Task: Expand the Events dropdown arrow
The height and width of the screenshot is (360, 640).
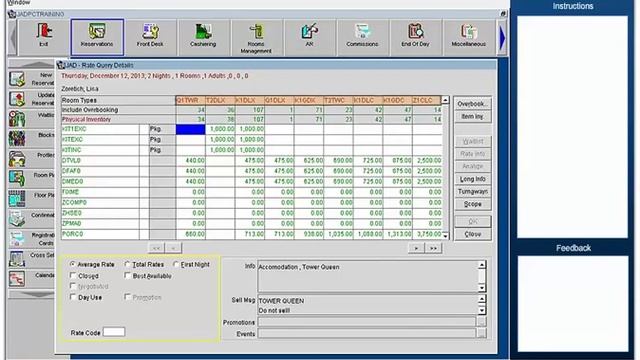Action: [482, 333]
